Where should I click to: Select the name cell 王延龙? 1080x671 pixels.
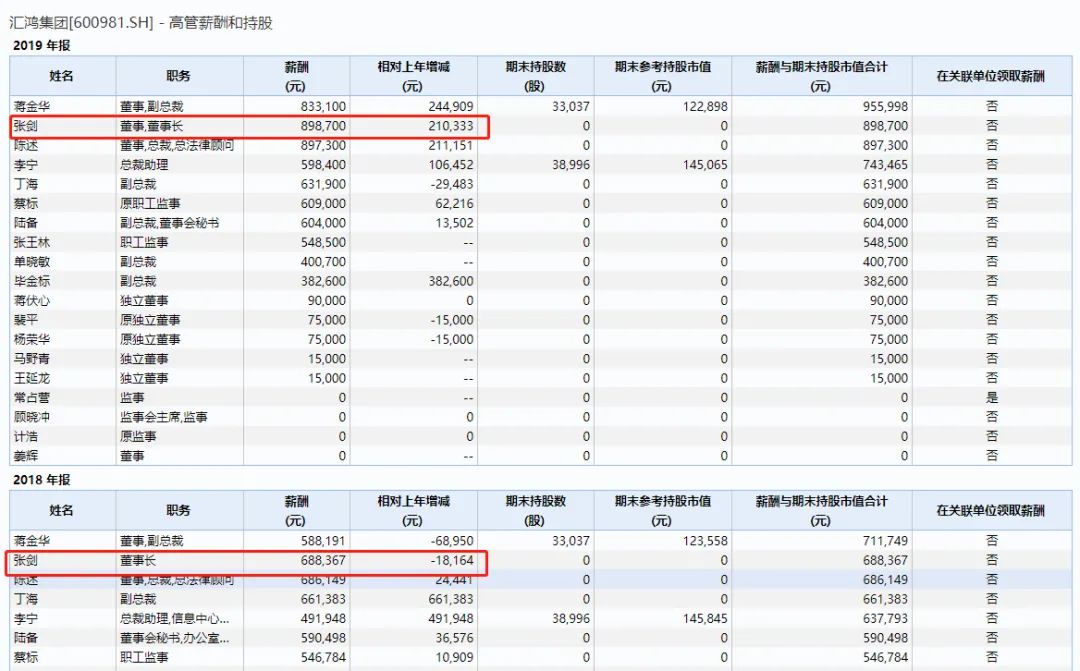[32, 378]
